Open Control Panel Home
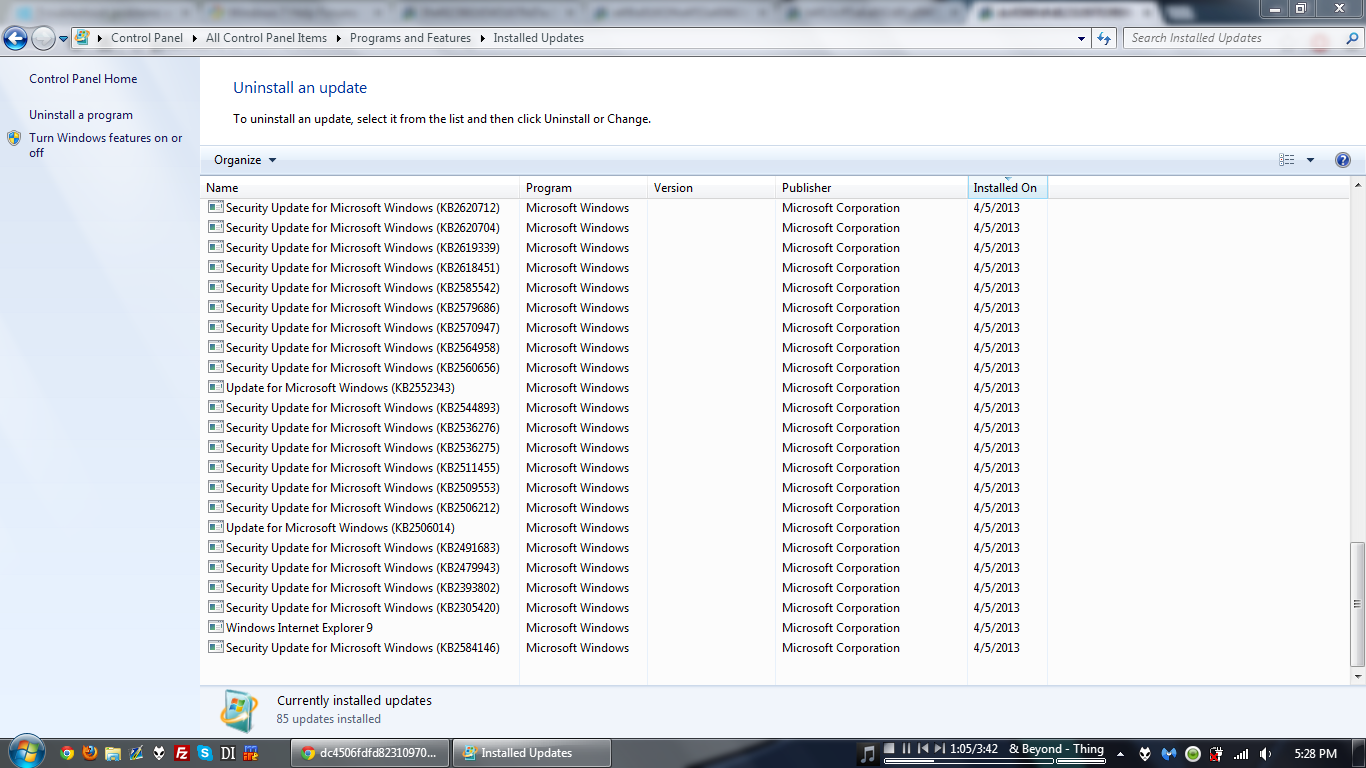Image resolution: width=1366 pixels, height=768 pixels. pyautogui.click(x=83, y=79)
